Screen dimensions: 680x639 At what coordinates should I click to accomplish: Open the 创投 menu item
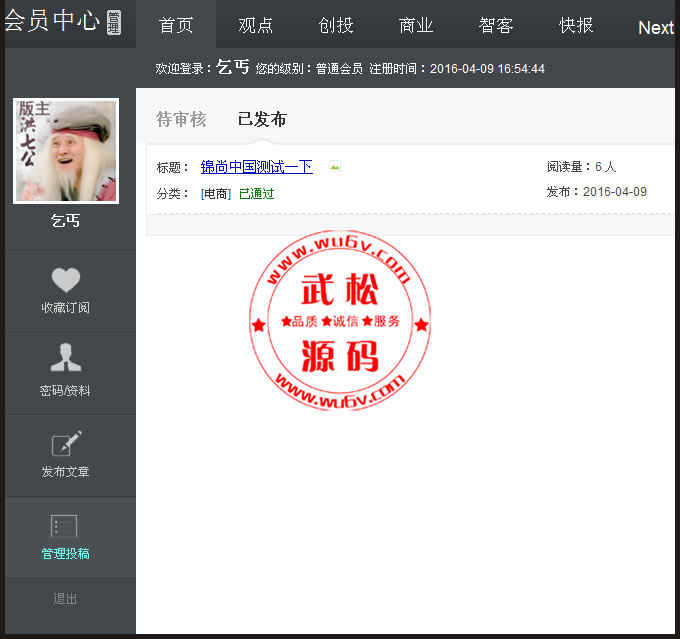click(336, 25)
